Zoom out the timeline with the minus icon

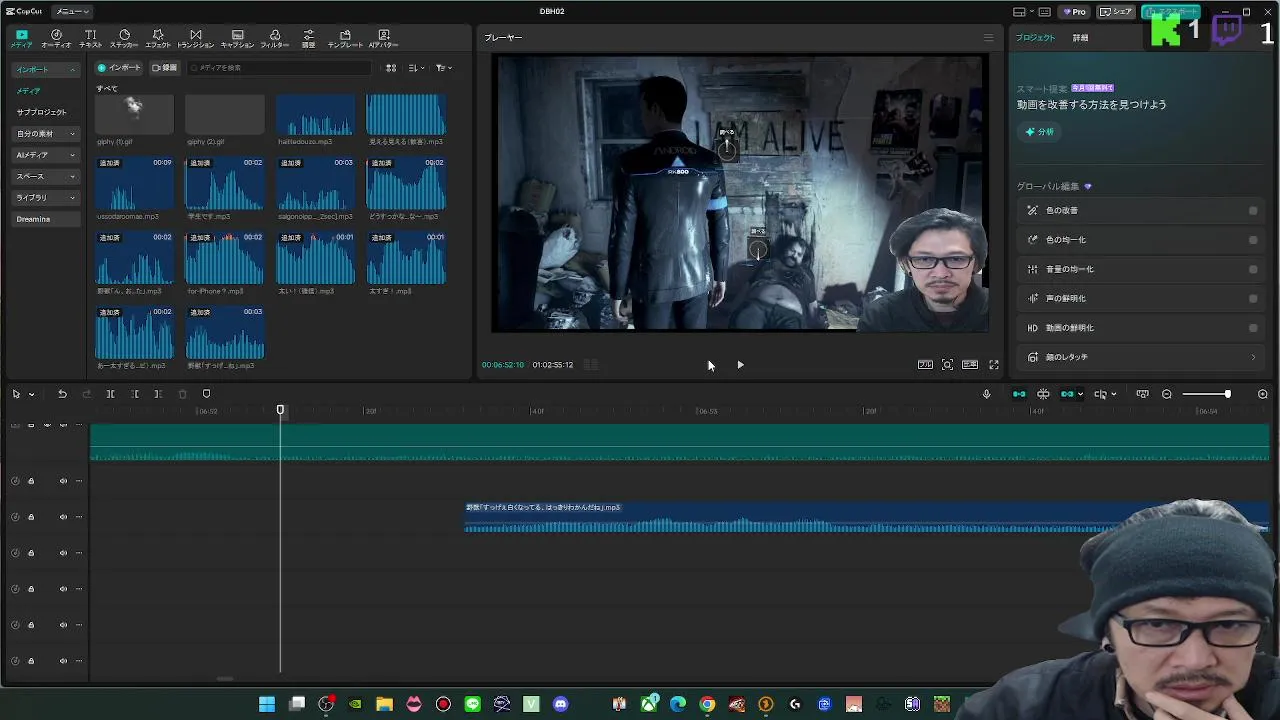point(1166,394)
